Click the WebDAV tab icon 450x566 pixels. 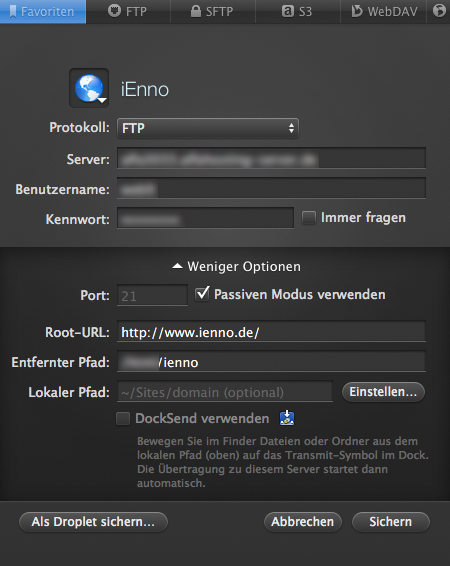[357, 11]
